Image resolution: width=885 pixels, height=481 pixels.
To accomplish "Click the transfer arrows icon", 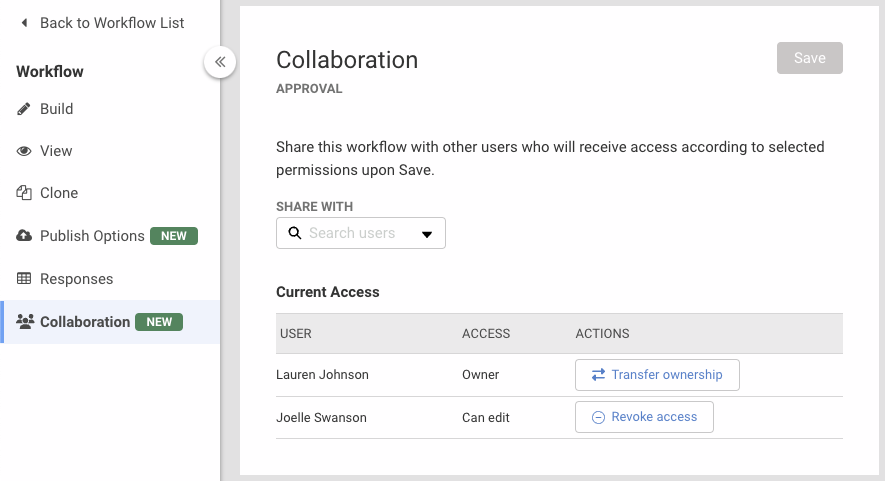I will click(598, 375).
